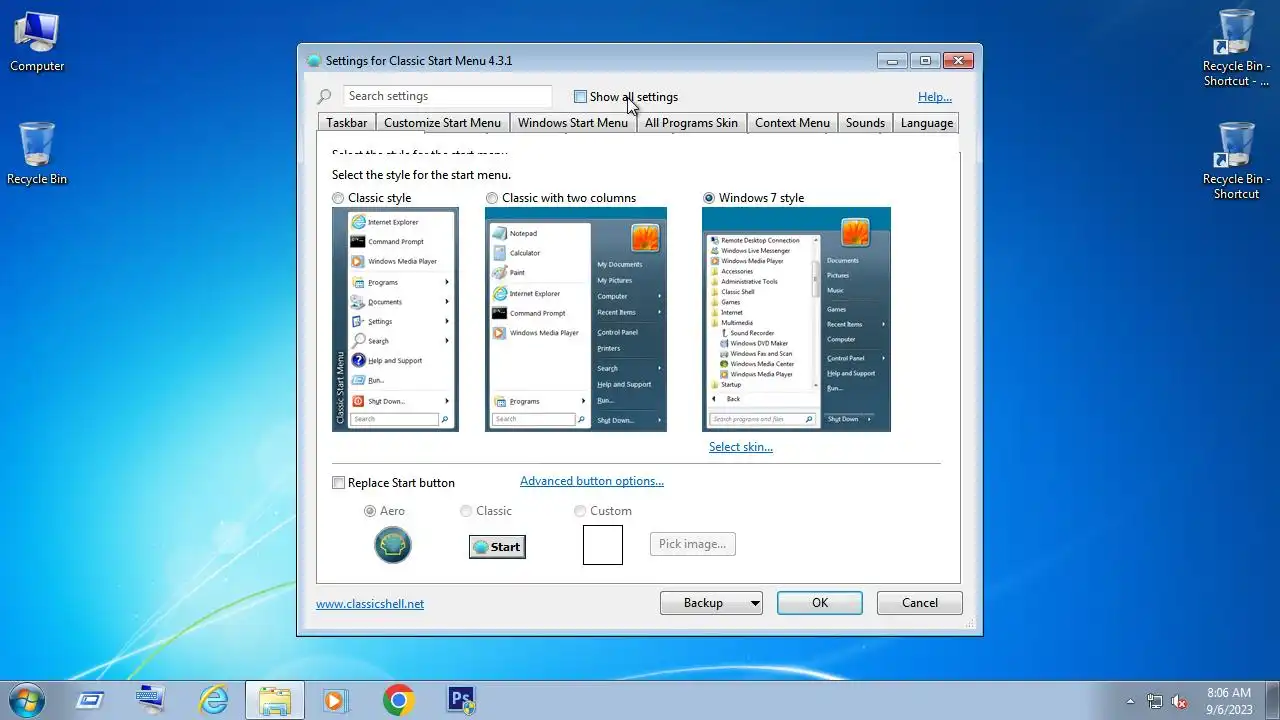Image resolution: width=1280 pixels, height=720 pixels.
Task: Click the on-screen keyboard computer taskbar icon
Action: click(151, 700)
